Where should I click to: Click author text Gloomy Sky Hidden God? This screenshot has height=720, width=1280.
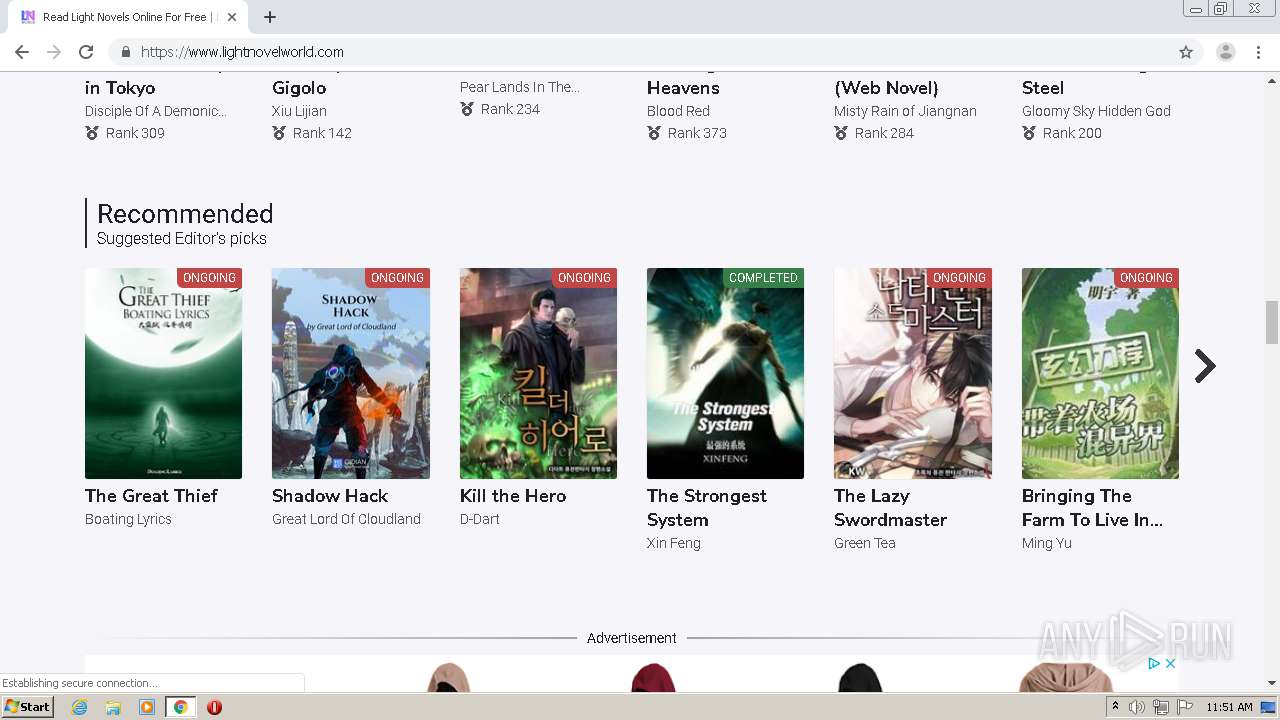[x=1096, y=111]
